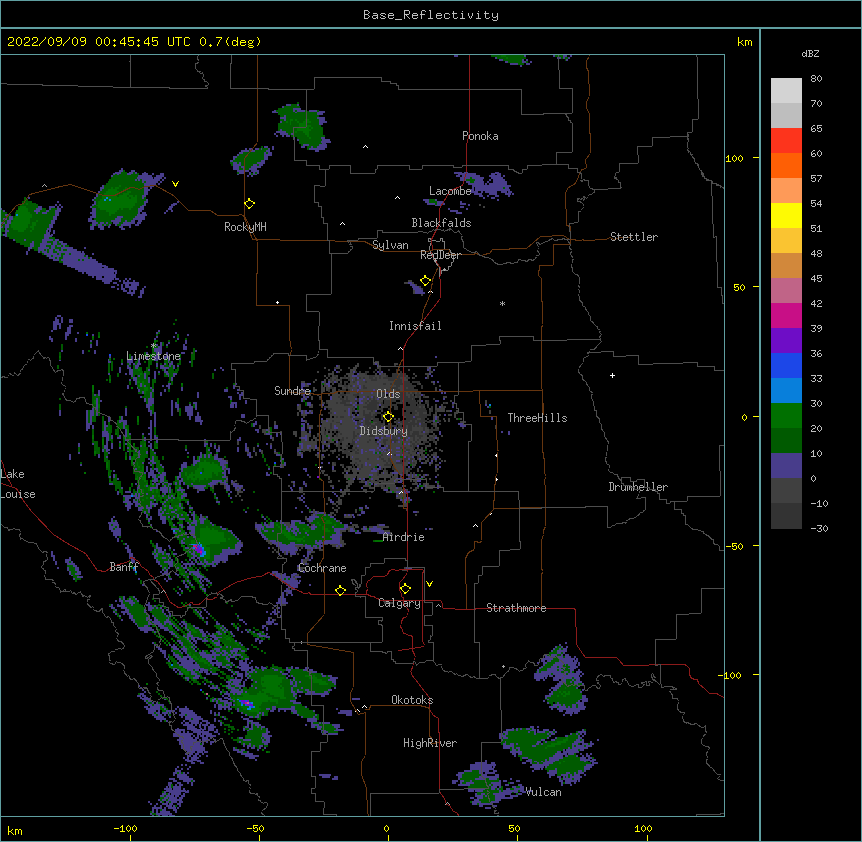Click the asterisk marker above Limestone label

(x=154, y=346)
